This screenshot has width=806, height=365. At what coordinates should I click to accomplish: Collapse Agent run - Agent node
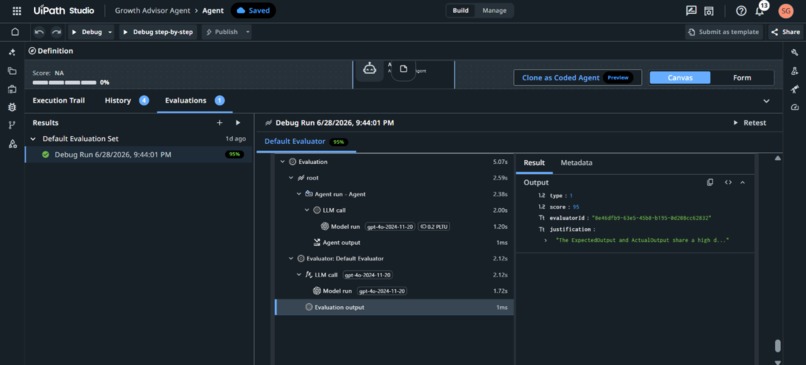299,194
